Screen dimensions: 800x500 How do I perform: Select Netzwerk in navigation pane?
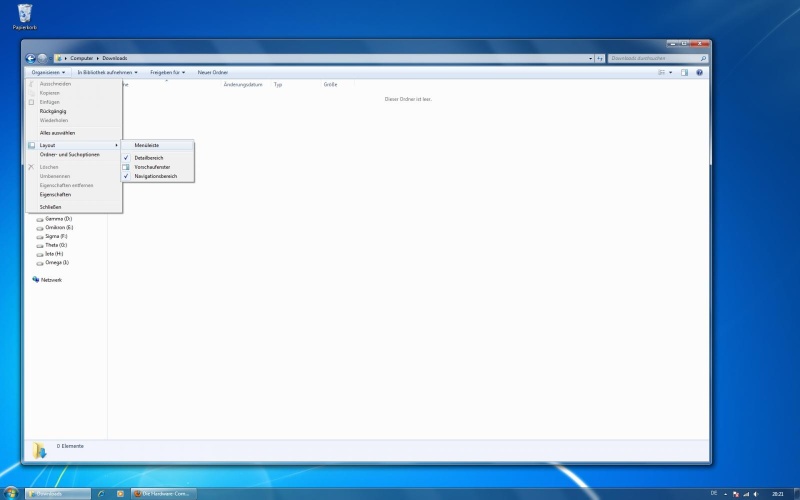tap(51, 280)
